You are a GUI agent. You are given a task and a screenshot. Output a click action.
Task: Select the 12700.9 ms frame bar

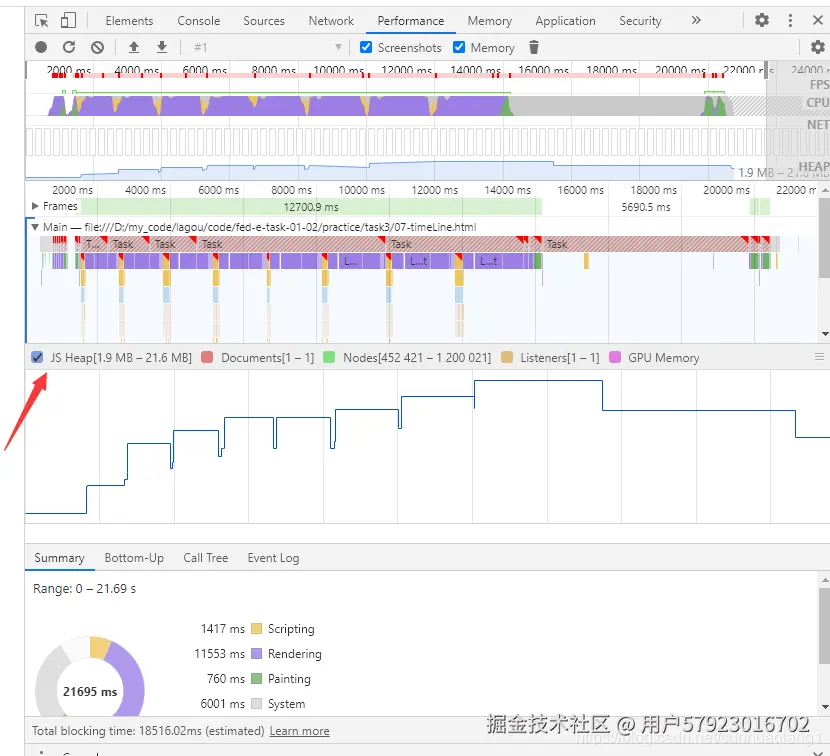[x=311, y=206]
